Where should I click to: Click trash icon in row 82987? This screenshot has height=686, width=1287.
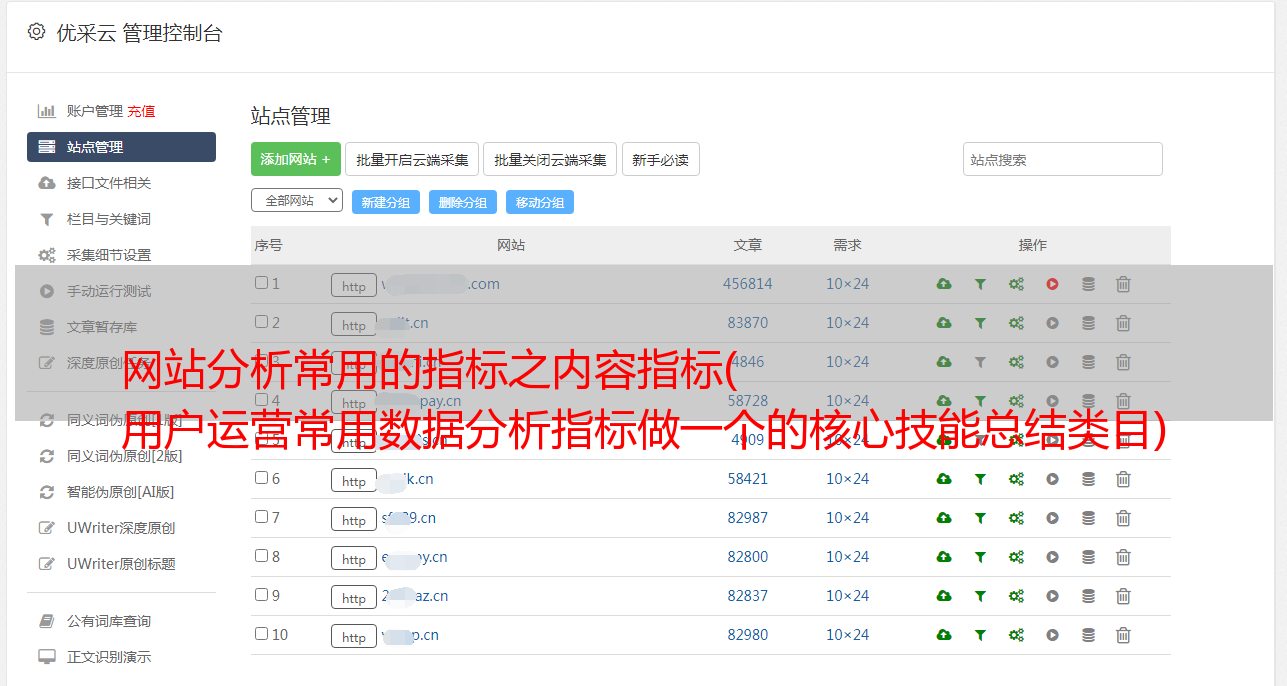click(x=1123, y=518)
